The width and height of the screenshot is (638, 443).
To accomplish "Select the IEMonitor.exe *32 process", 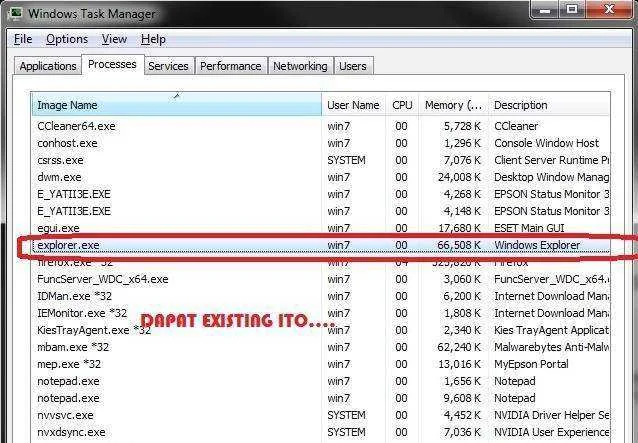I will (321, 313).
